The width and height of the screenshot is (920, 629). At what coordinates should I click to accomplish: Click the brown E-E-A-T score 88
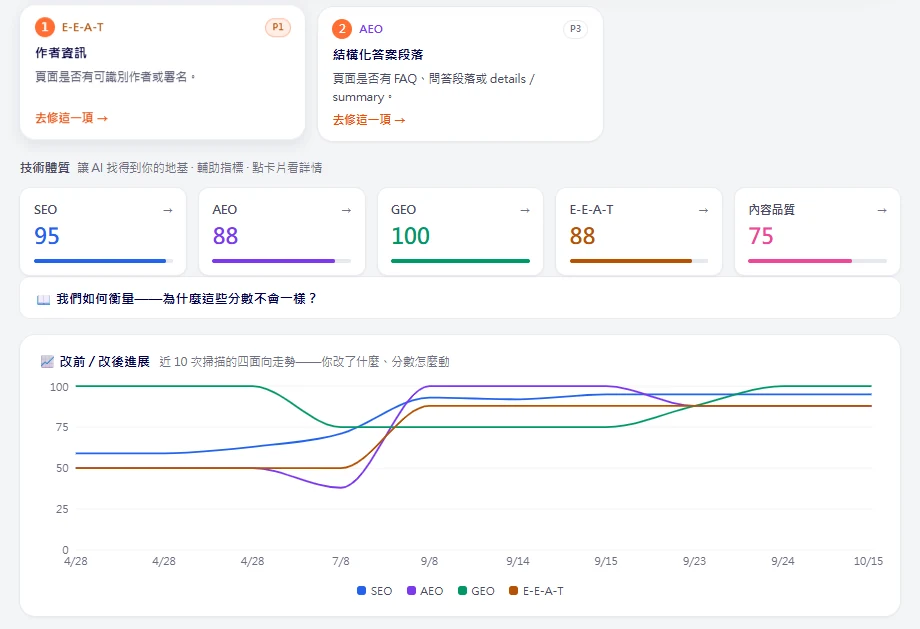tap(583, 236)
